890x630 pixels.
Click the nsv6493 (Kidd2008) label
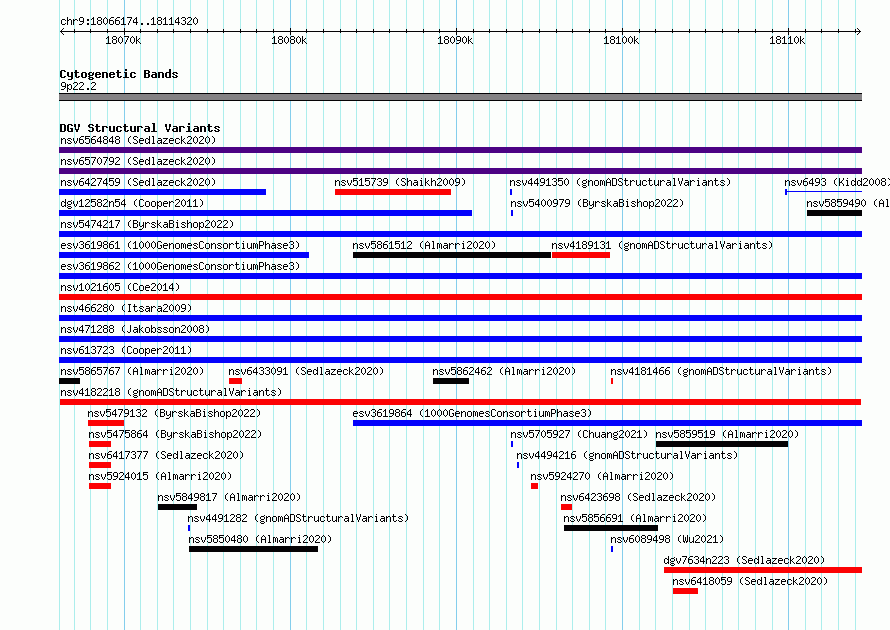click(x=837, y=182)
